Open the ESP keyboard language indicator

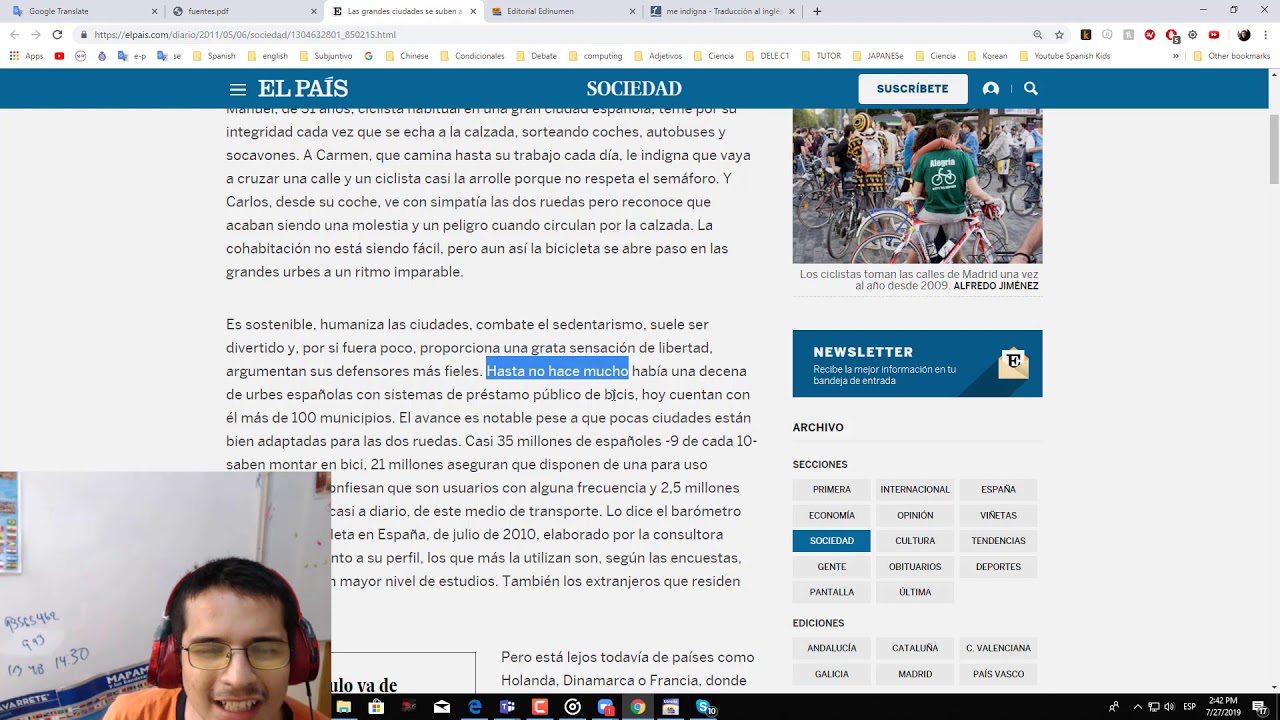[x=1190, y=707]
